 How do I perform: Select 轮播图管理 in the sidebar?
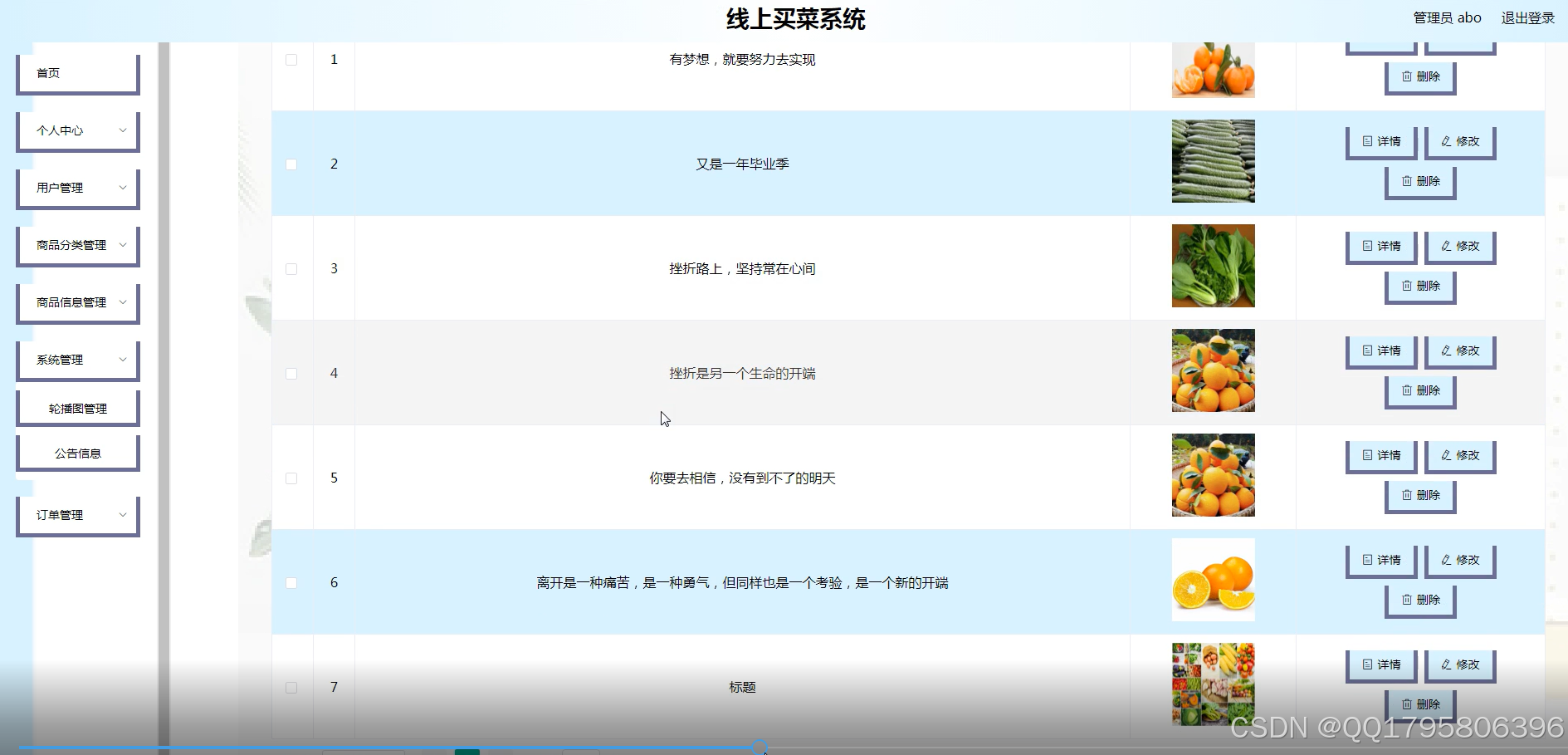77,407
